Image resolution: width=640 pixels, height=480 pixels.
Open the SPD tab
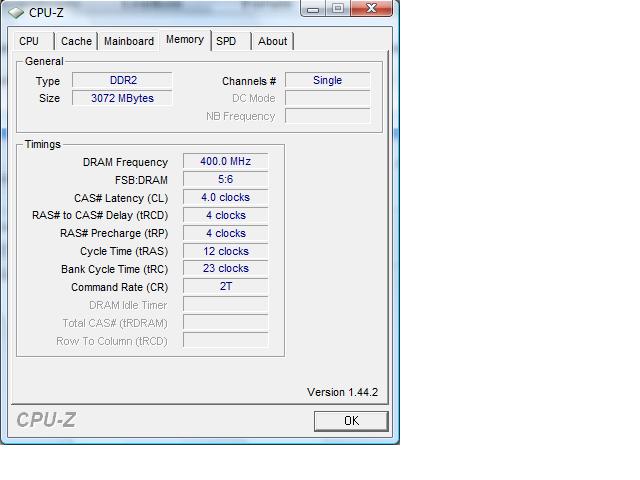[231, 41]
